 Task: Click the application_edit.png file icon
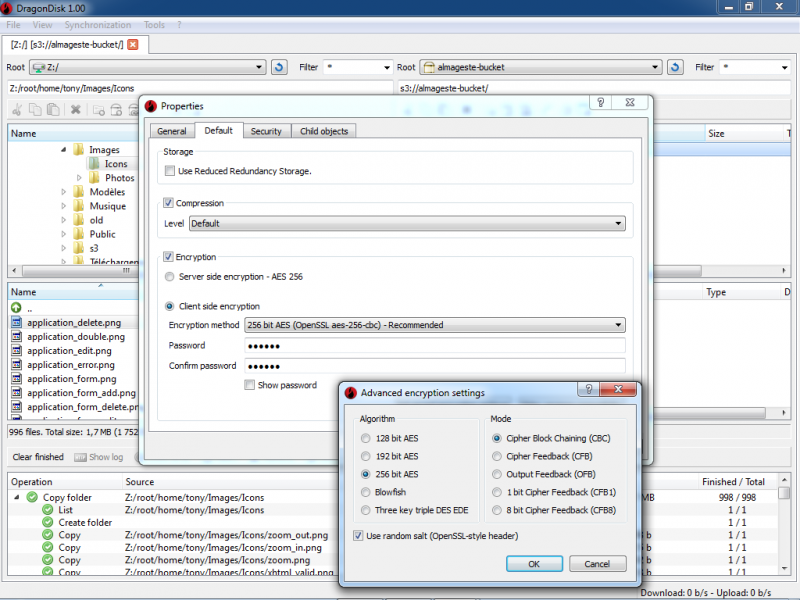click(x=17, y=351)
